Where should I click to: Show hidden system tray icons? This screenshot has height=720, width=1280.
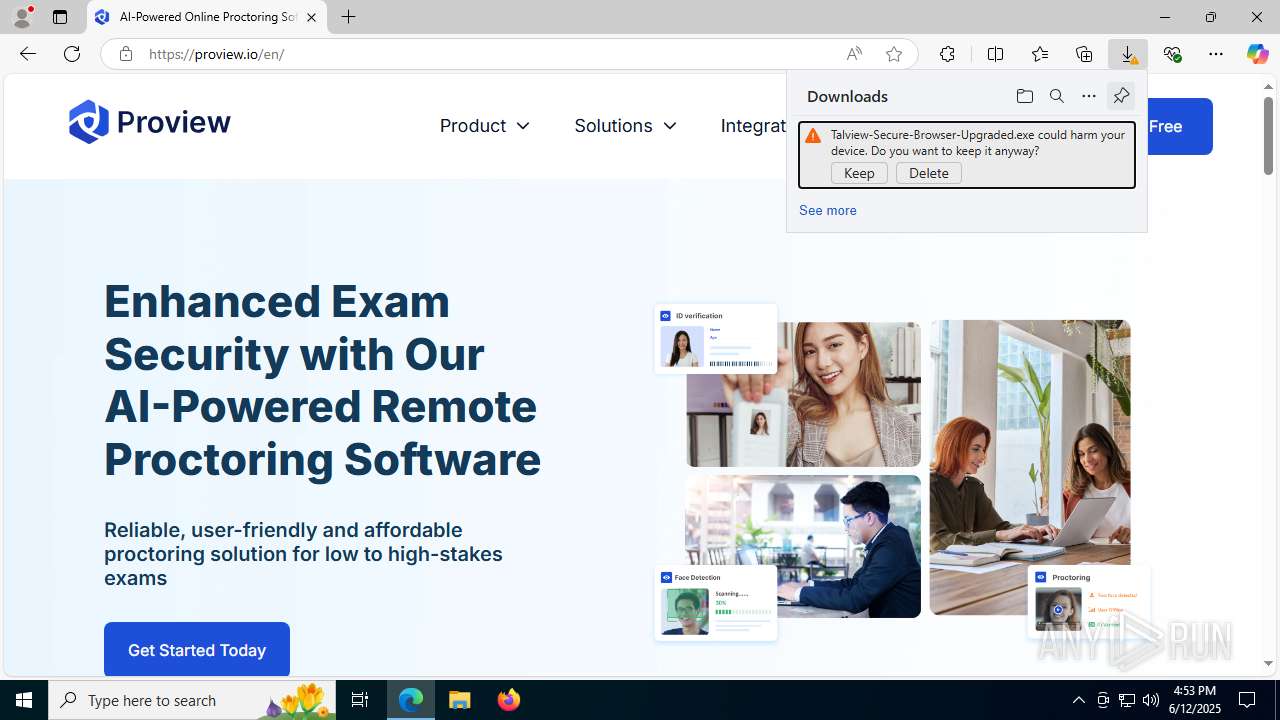[x=1079, y=700]
